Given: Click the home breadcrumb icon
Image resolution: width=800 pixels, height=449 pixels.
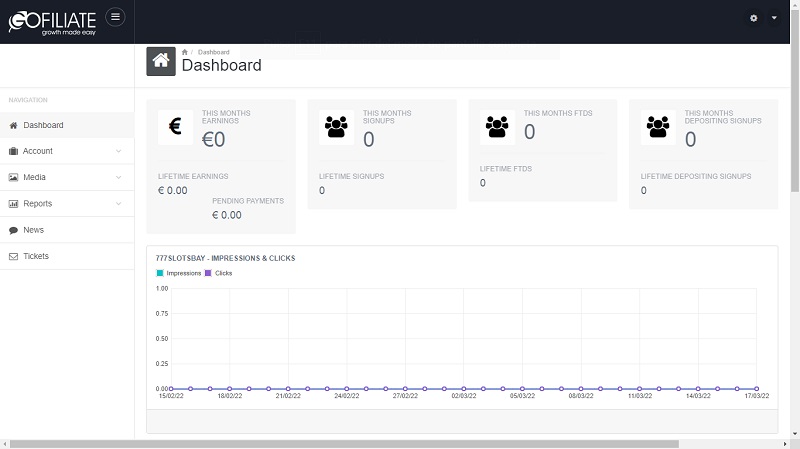Looking at the screenshot, I should coord(185,52).
